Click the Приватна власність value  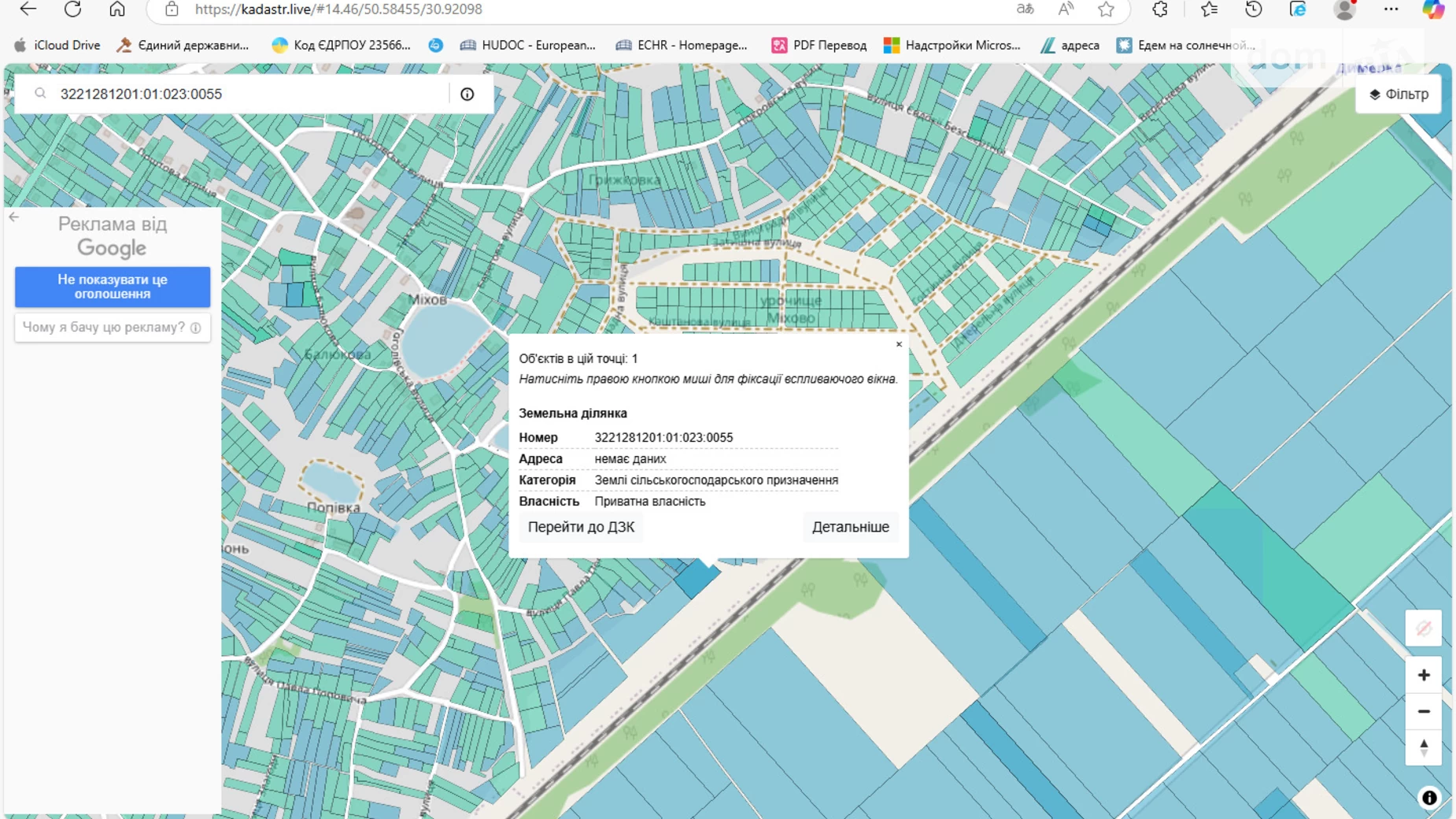650,501
